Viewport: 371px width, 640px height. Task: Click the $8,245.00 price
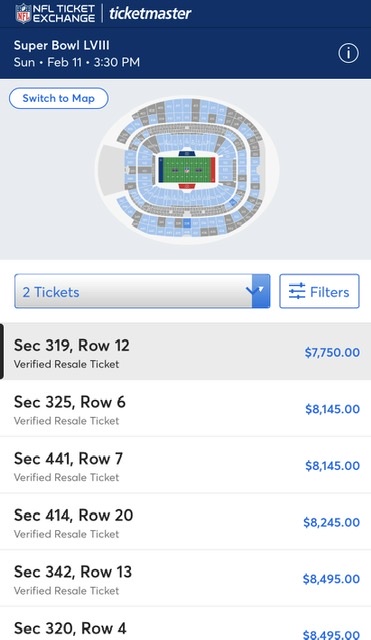pyautogui.click(x=331, y=522)
